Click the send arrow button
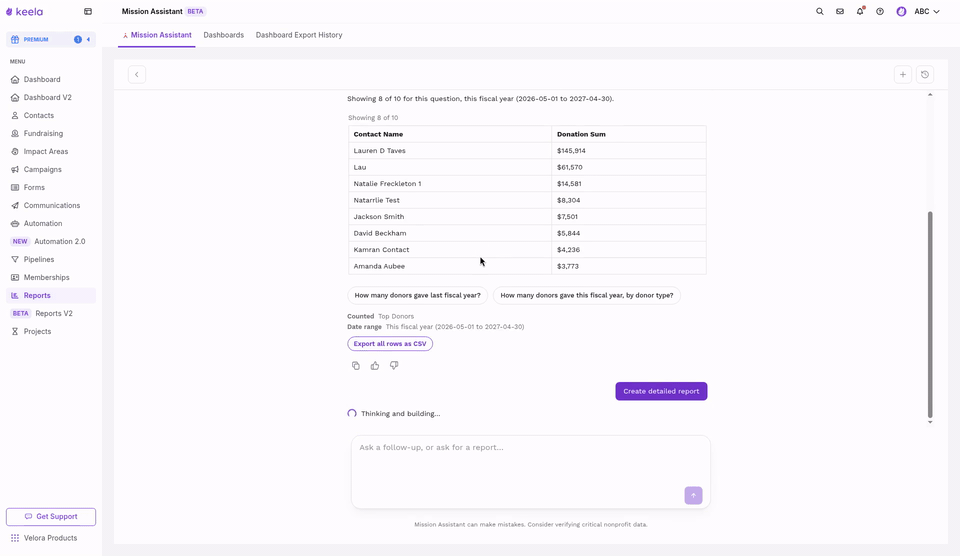Viewport: 960px width, 556px height. 693,495
